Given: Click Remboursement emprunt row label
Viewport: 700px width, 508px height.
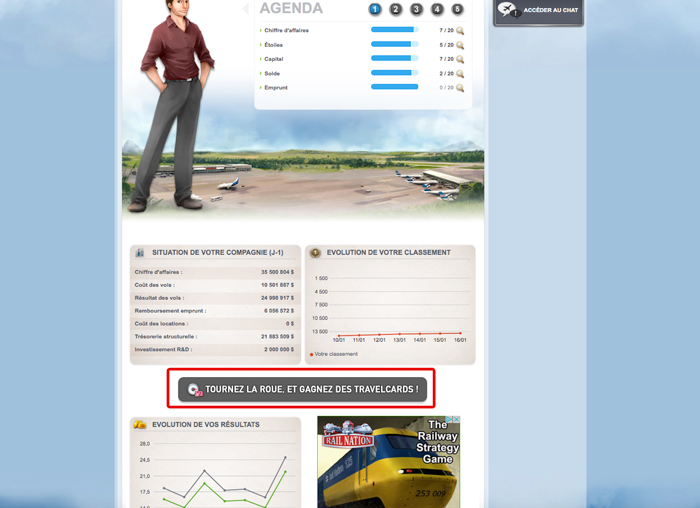Looking at the screenshot, I should (x=171, y=311).
